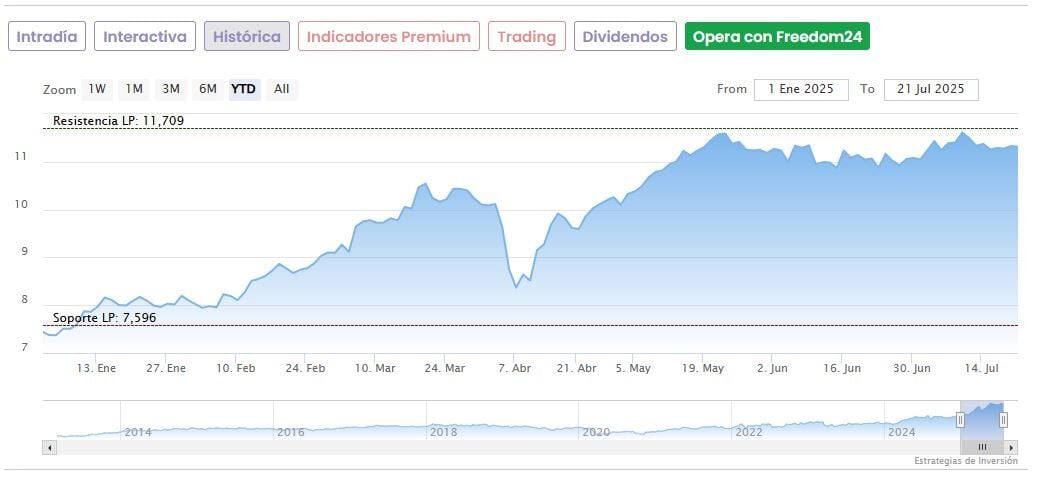1037x477 pixels.
Task: Click the horizontal scrollbar thumb grip
Action: [x=982, y=447]
